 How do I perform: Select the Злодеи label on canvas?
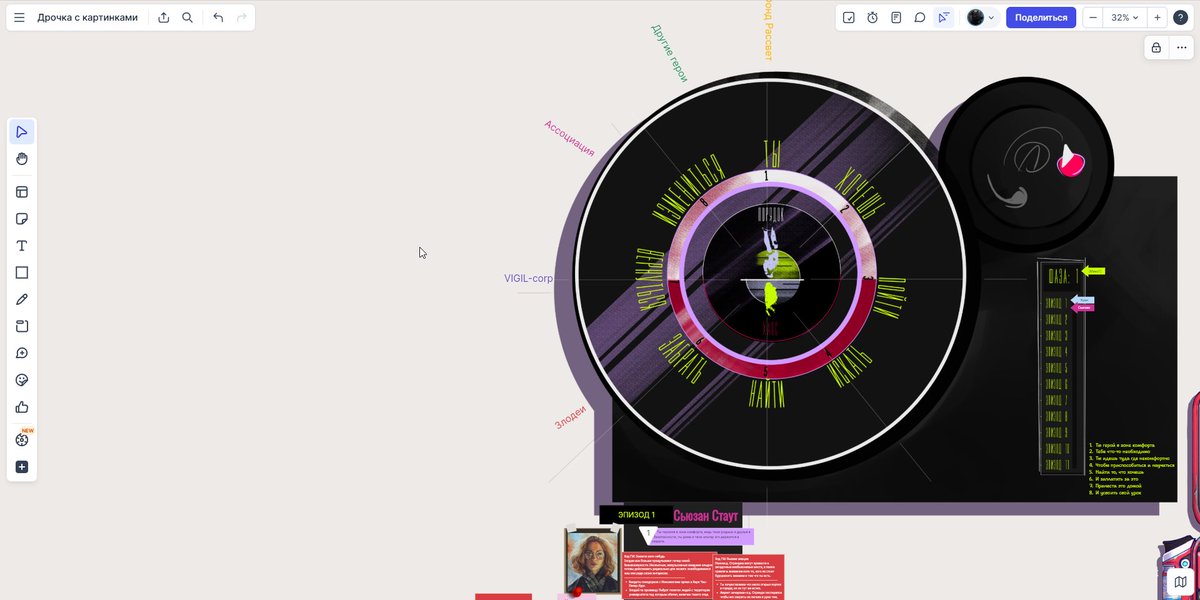click(x=570, y=418)
